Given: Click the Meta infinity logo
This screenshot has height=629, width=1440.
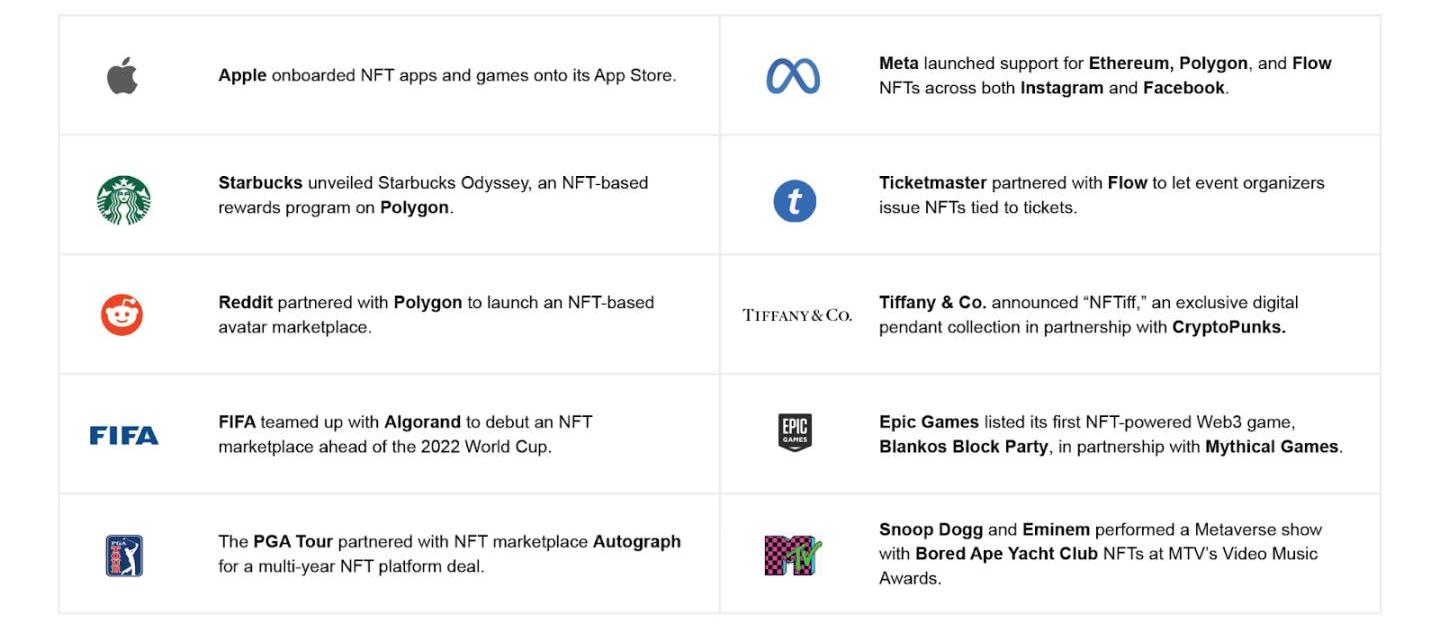Looking at the screenshot, I should [793, 76].
